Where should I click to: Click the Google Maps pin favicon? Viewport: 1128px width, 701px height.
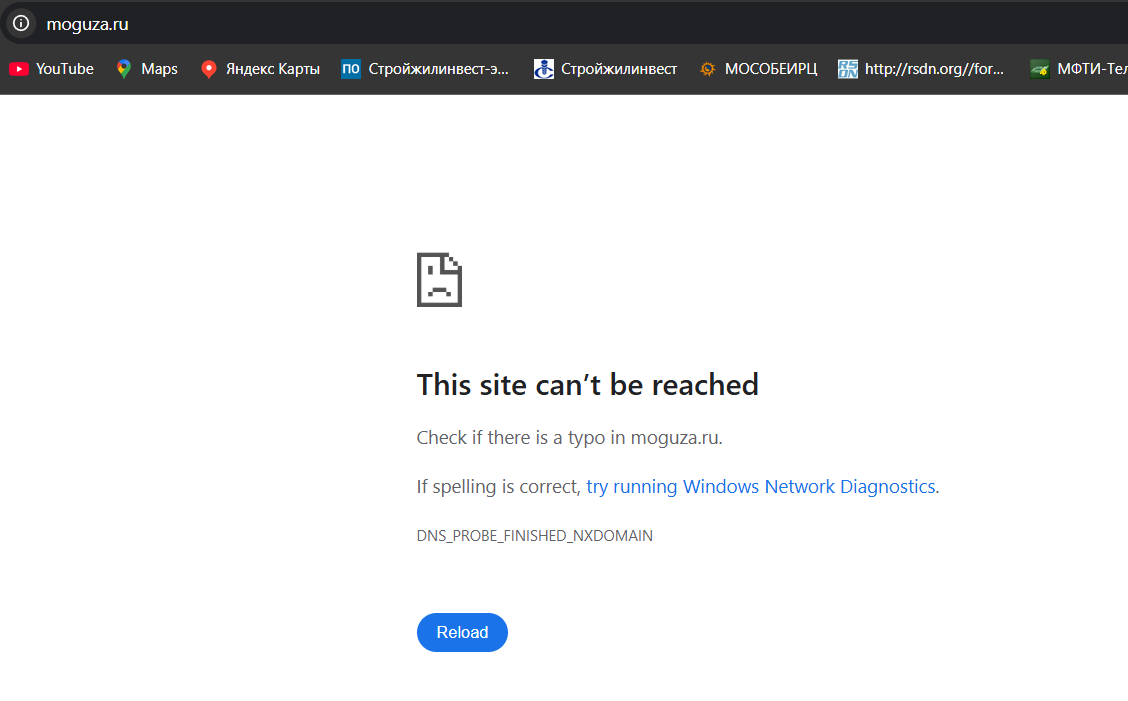[x=124, y=69]
